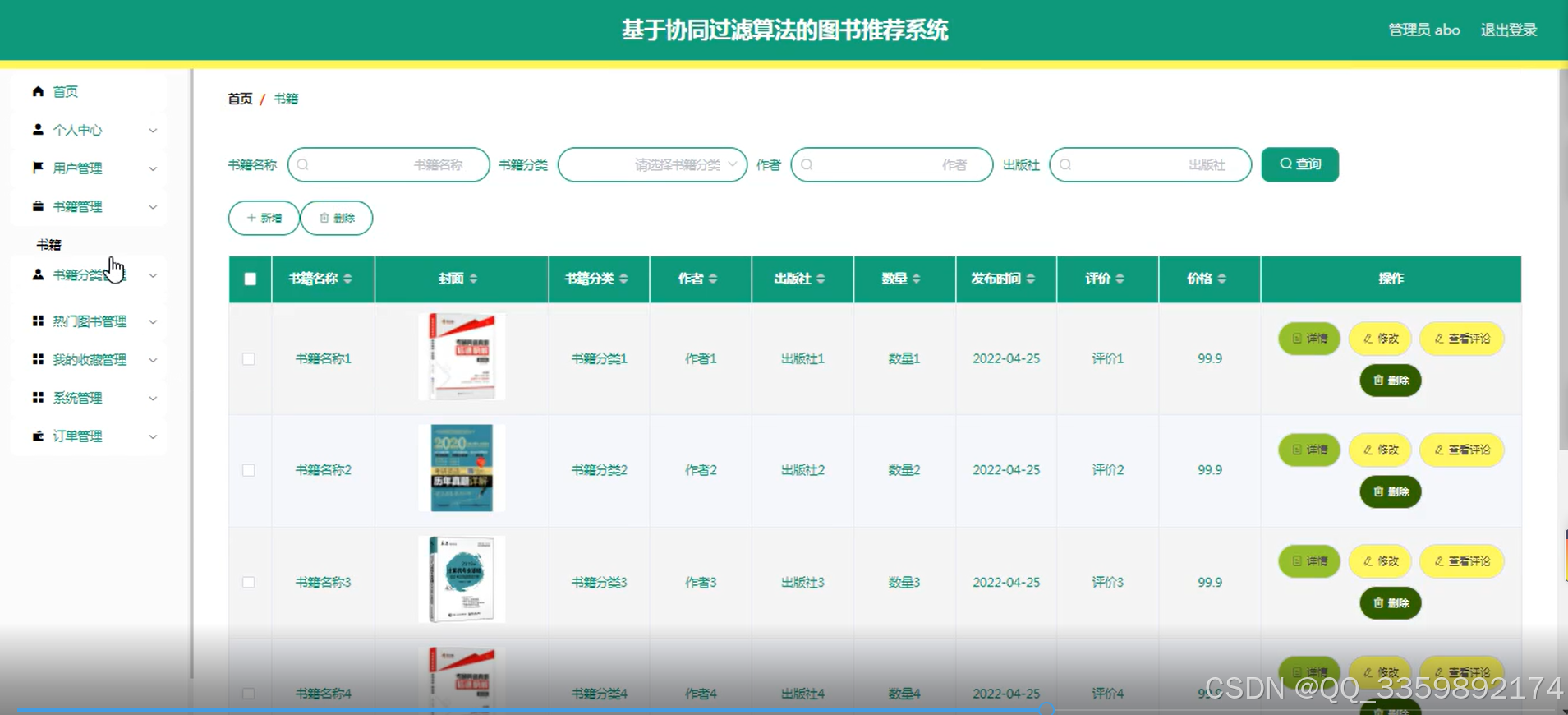Viewport: 1568px width, 715px height.
Task: Click 查看评论 for 书籍名称1
Action: click(x=1461, y=339)
